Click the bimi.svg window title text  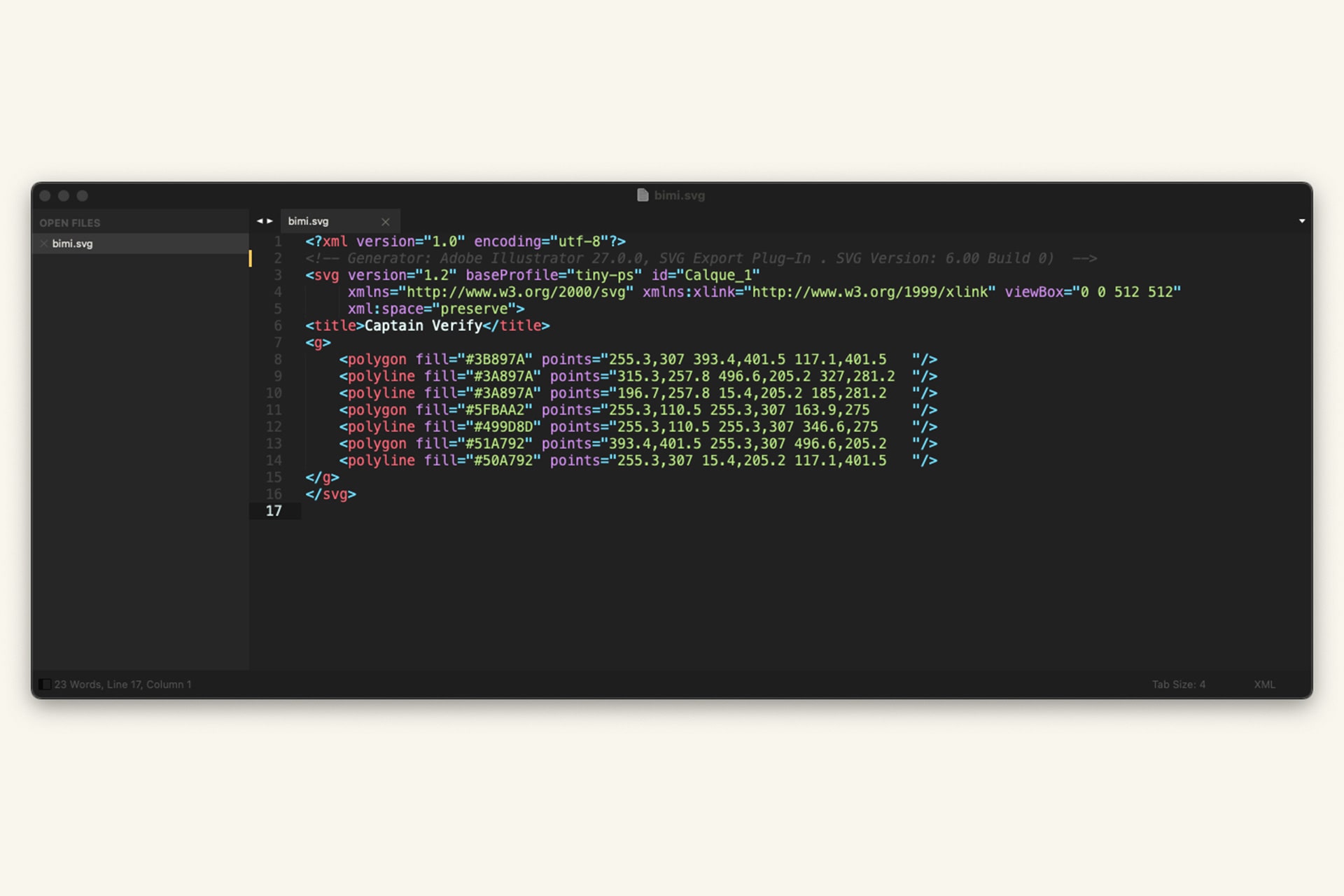point(679,195)
